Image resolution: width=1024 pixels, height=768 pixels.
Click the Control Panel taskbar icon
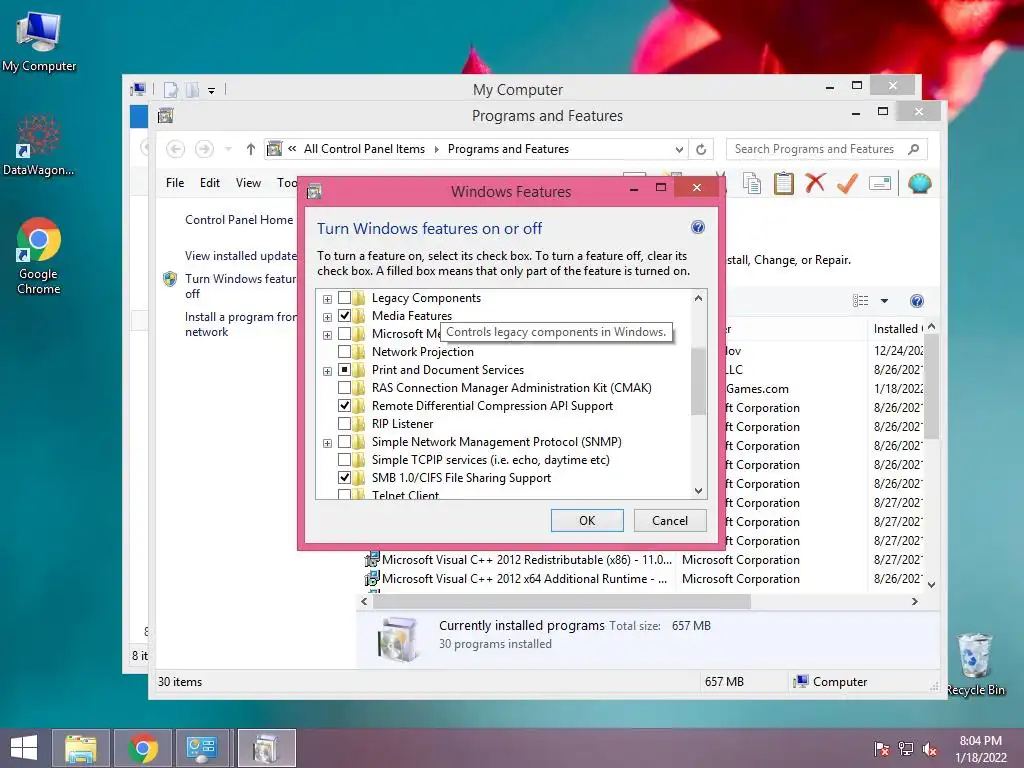point(202,748)
